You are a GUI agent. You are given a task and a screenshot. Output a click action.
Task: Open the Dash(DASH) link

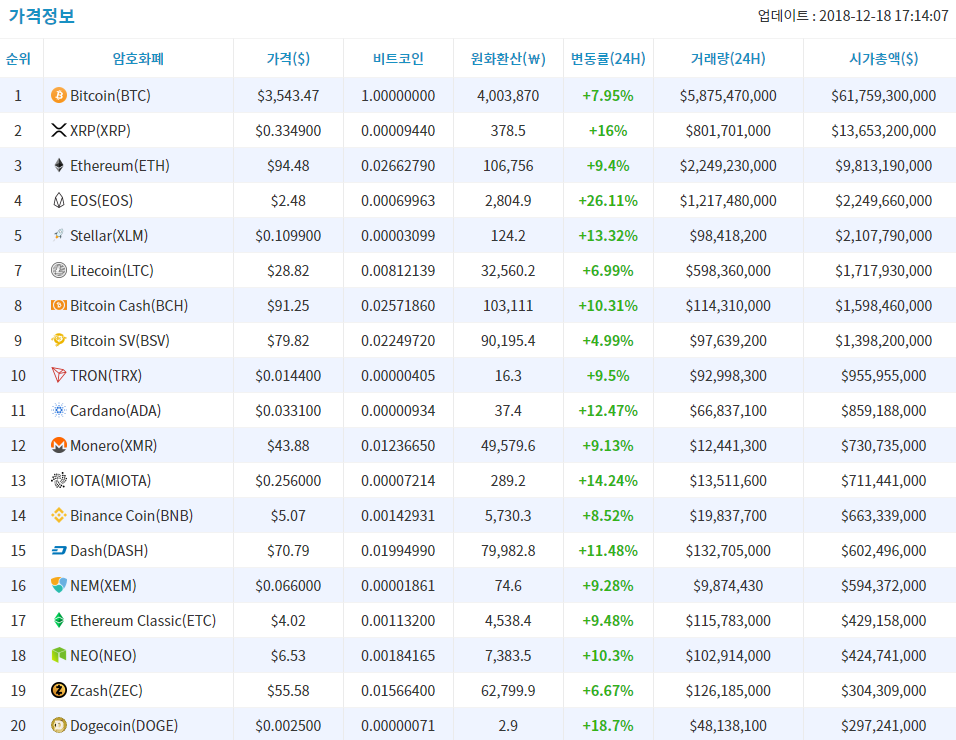tap(110, 550)
